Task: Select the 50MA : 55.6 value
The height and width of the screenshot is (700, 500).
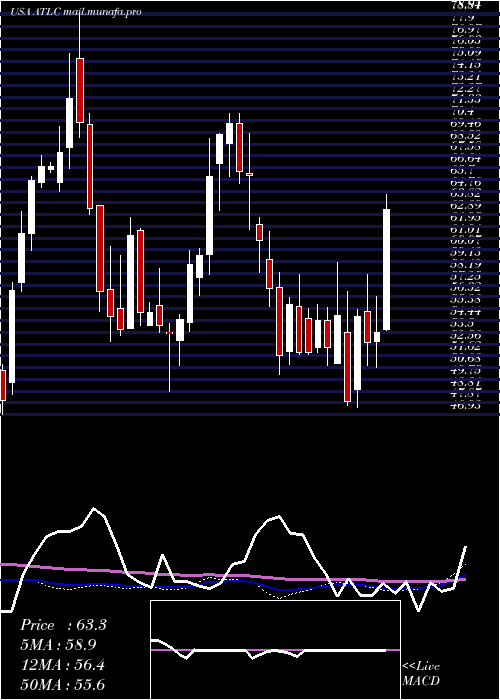Action: point(62,685)
